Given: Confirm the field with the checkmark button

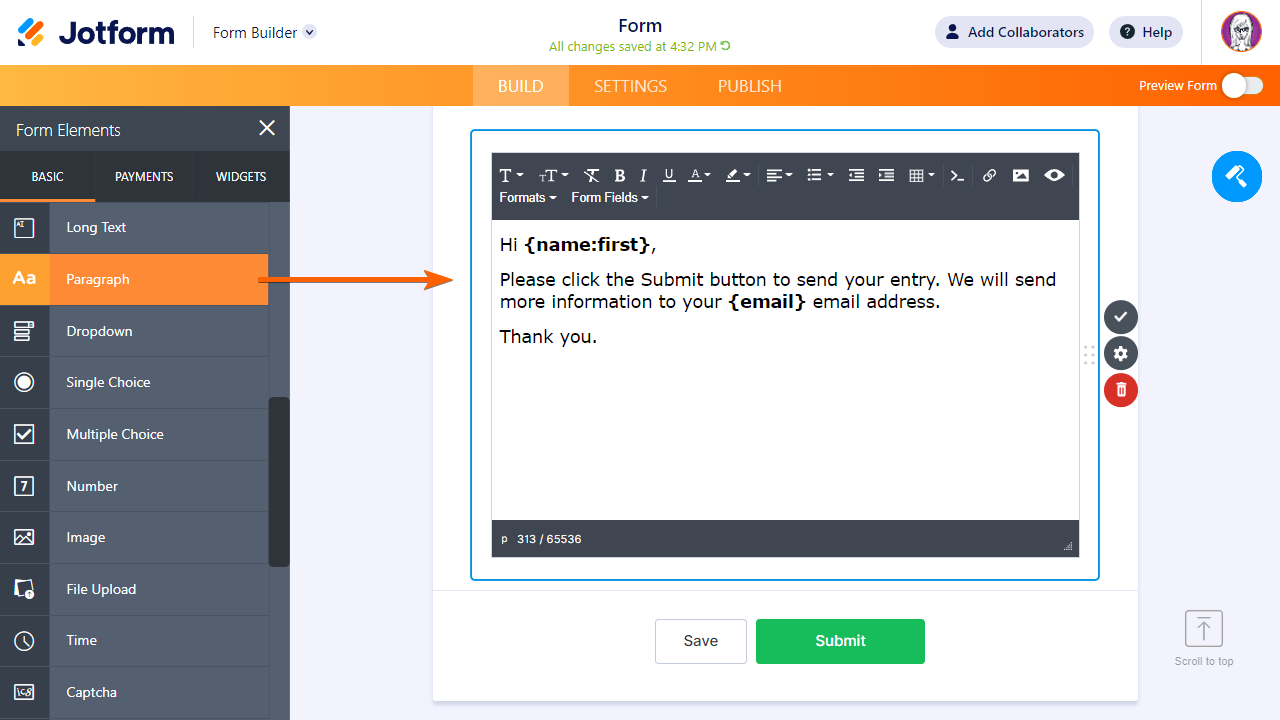Looking at the screenshot, I should point(1120,317).
